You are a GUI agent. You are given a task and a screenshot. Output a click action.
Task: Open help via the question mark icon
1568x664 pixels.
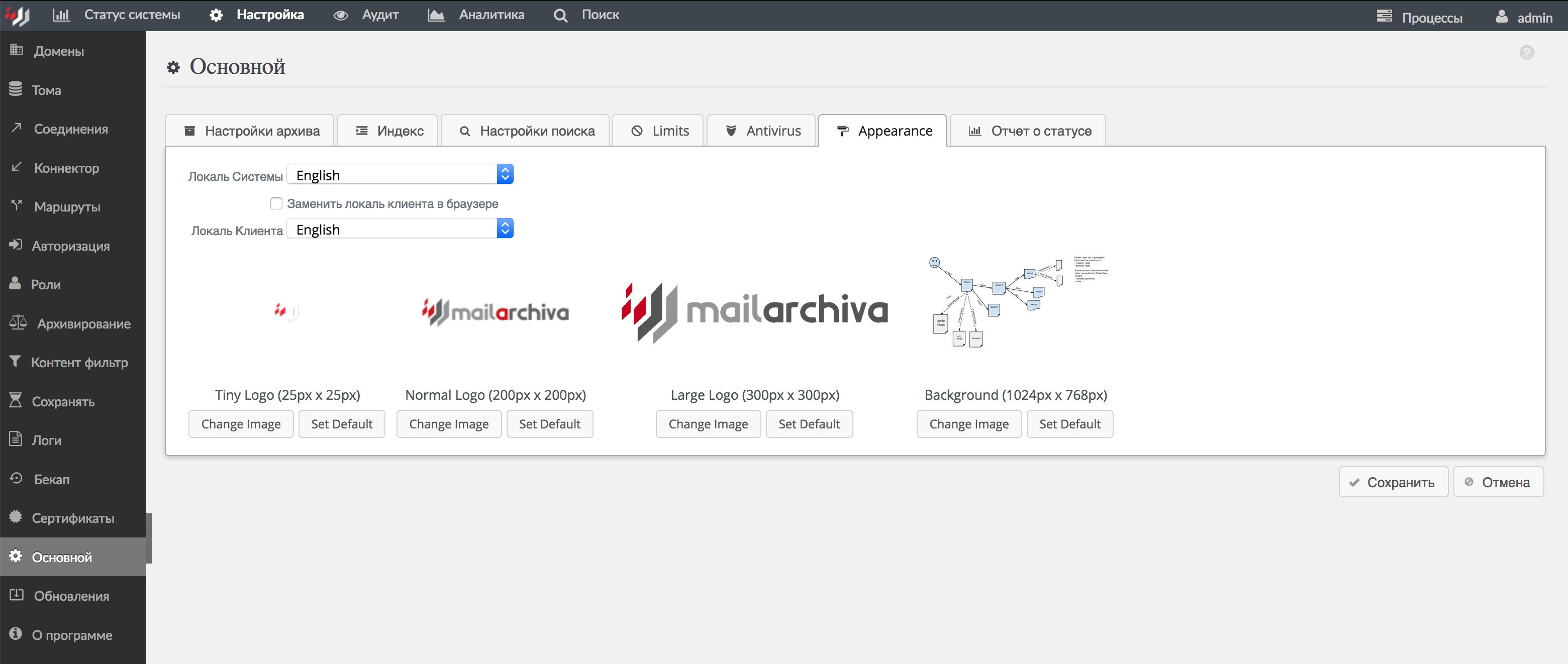[1527, 53]
